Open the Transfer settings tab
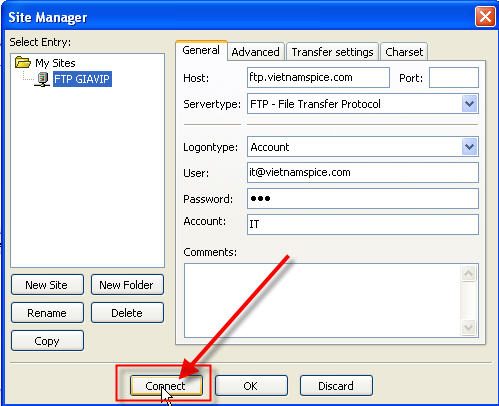Image resolution: width=499 pixels, height=406 pixels. pos(332,52)
